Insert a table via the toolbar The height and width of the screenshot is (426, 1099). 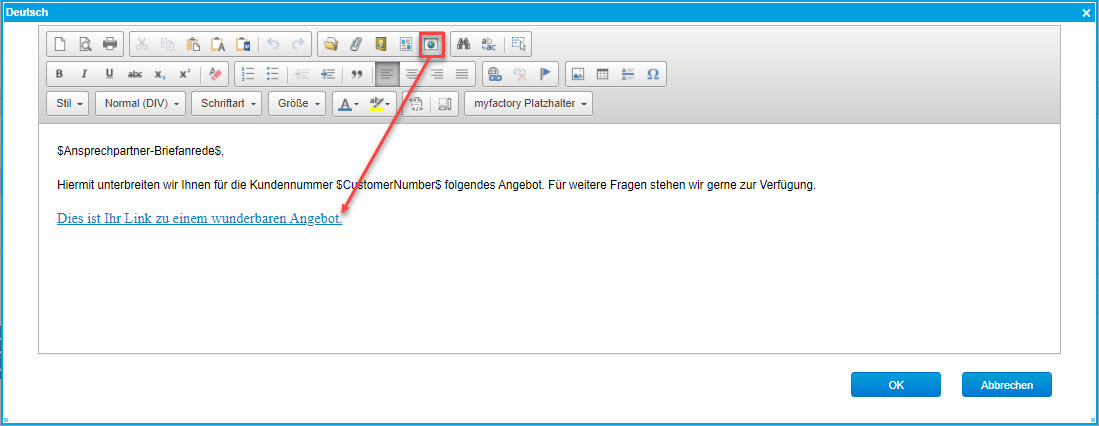tap(602, 74)
